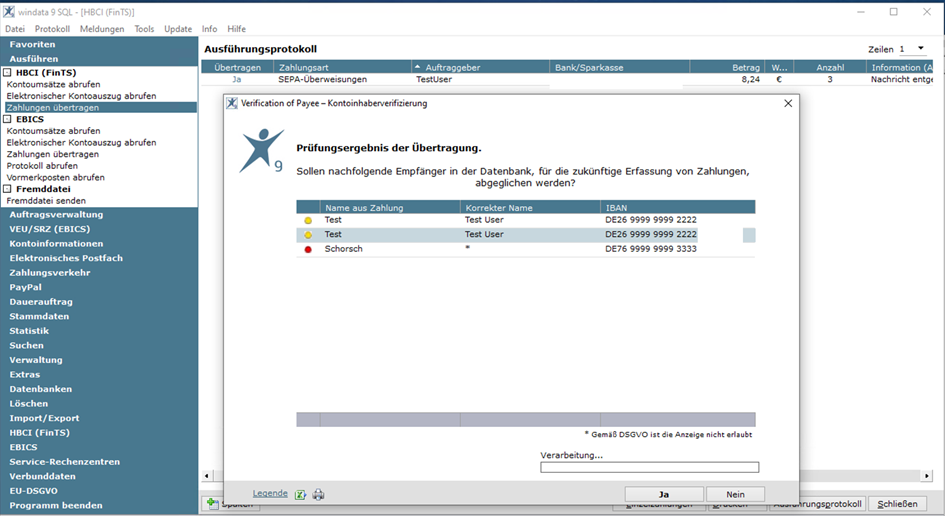Click the yellow status dot in the highlighted Test row

[308, 235]
